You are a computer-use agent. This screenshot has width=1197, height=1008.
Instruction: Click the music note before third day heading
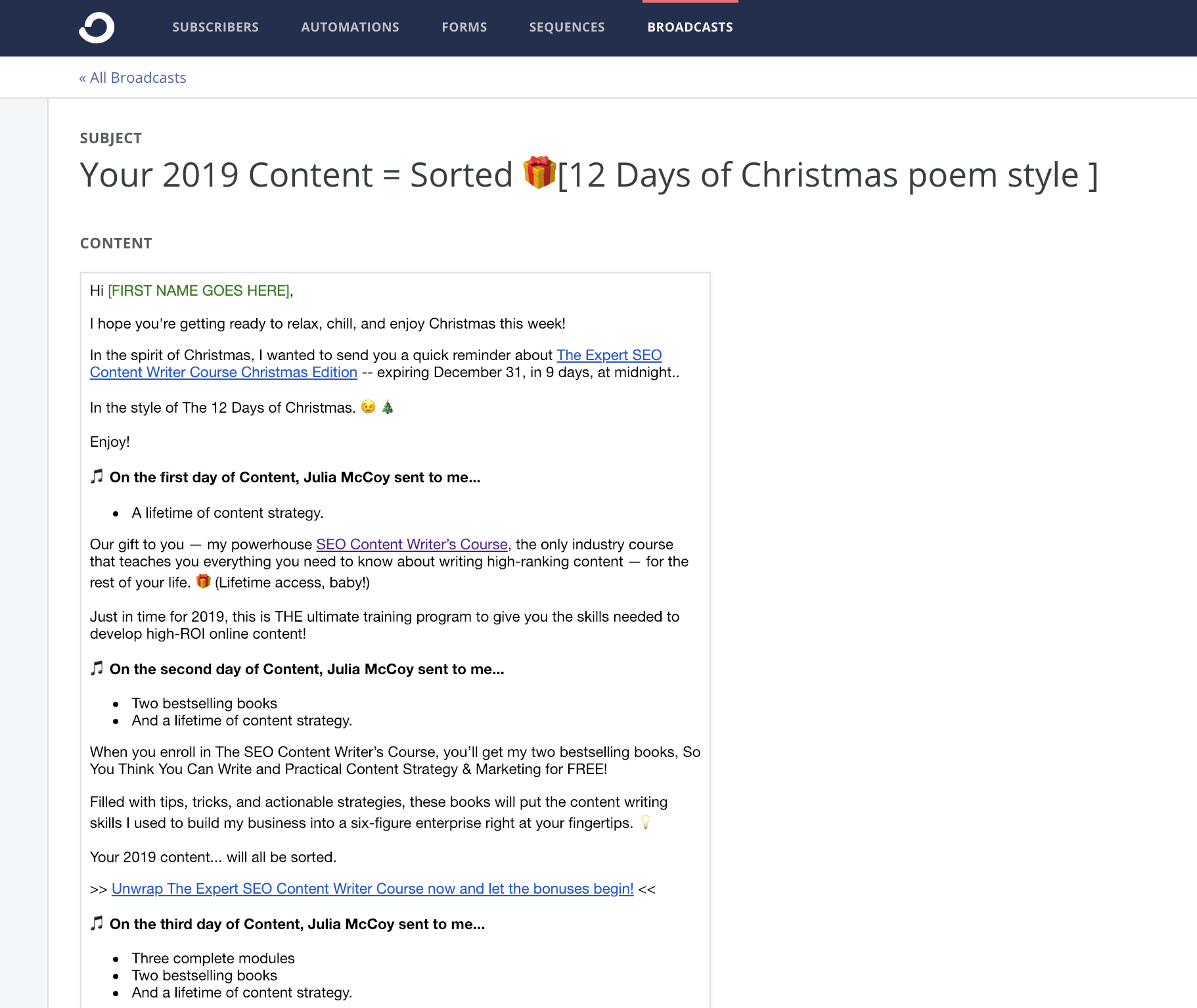click(97, 923)
